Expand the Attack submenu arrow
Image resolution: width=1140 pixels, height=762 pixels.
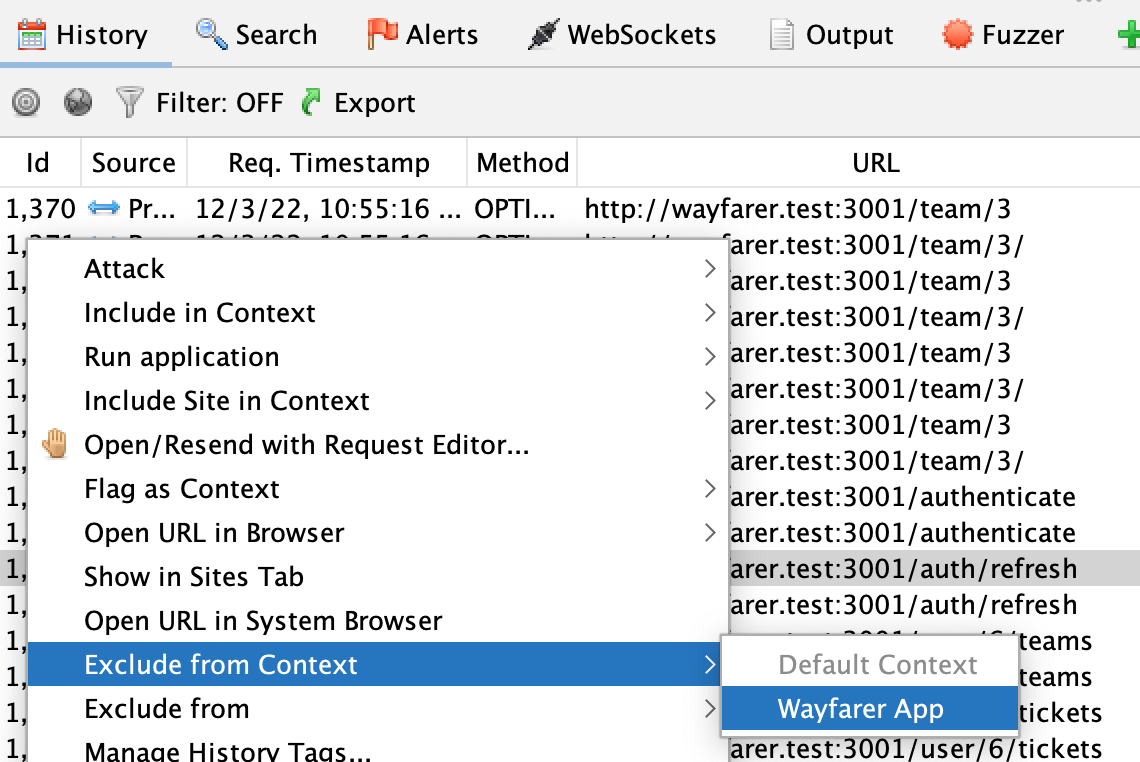pos(710,269)
